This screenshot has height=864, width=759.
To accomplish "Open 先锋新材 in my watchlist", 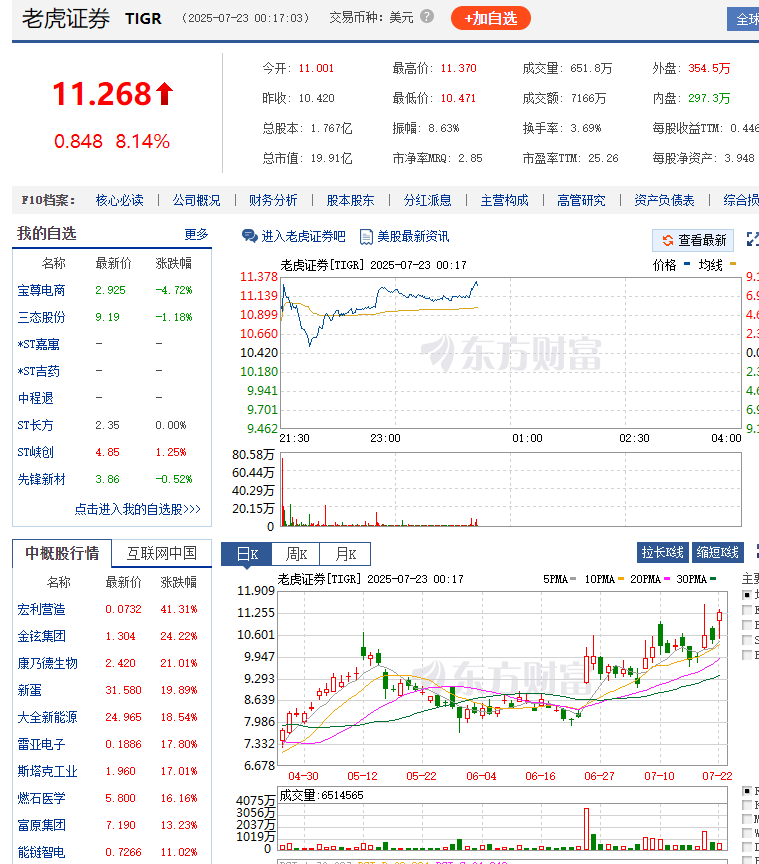I will coord(41,479).
